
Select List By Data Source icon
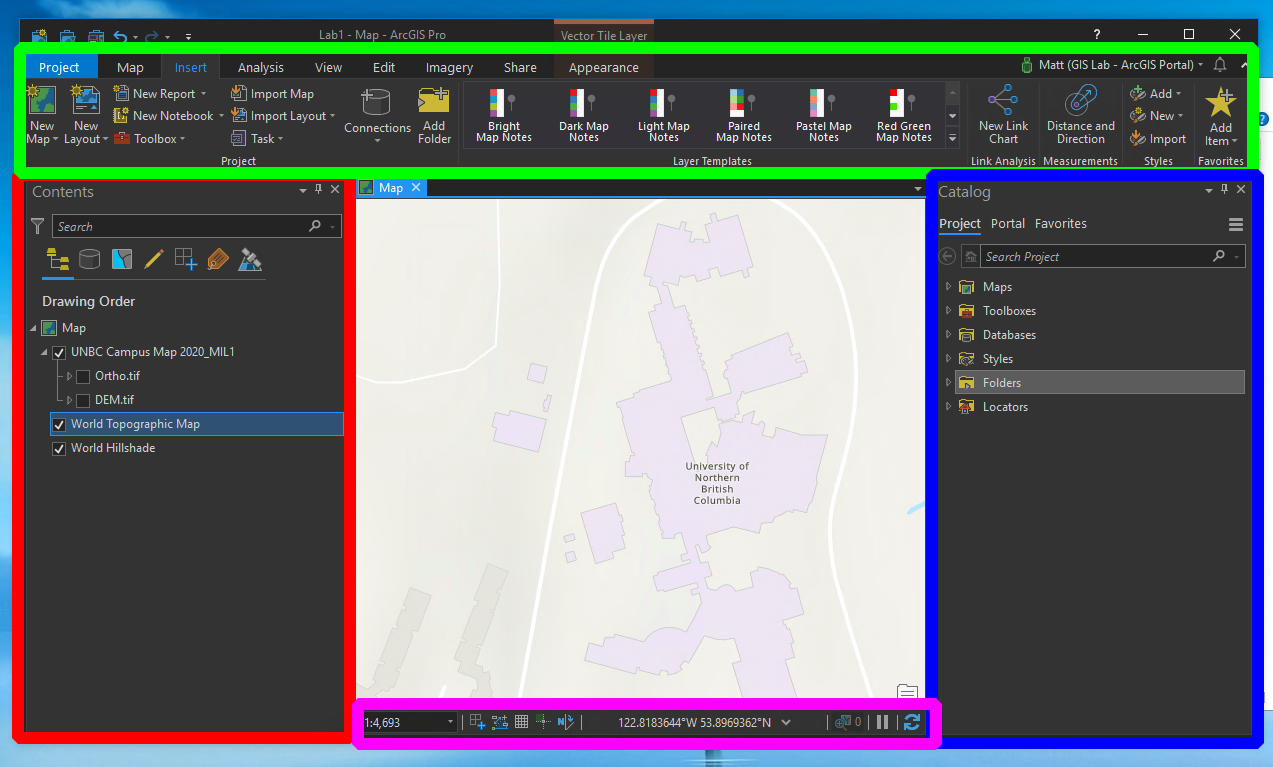90,260
